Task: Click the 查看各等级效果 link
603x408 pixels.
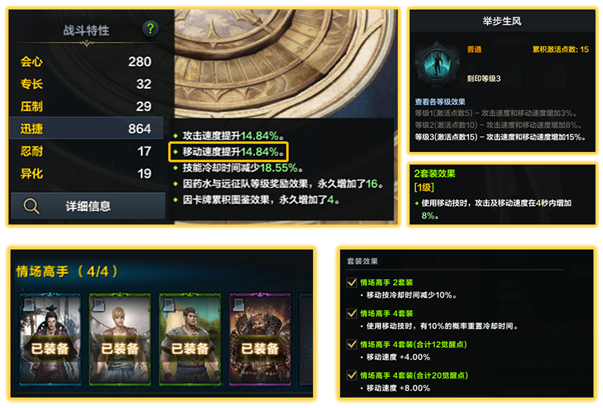Action: point(440,102)
